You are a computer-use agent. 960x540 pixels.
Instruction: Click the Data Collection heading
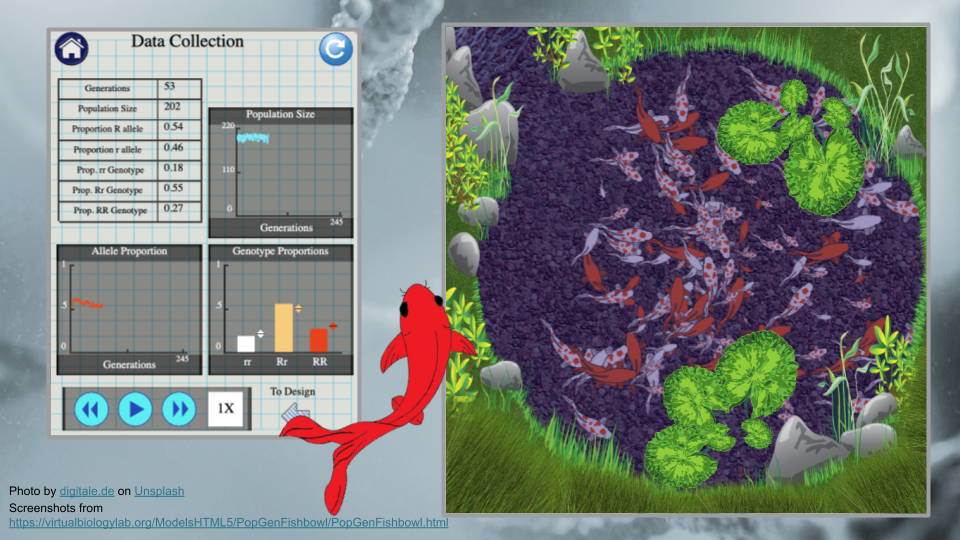point(187,41)
